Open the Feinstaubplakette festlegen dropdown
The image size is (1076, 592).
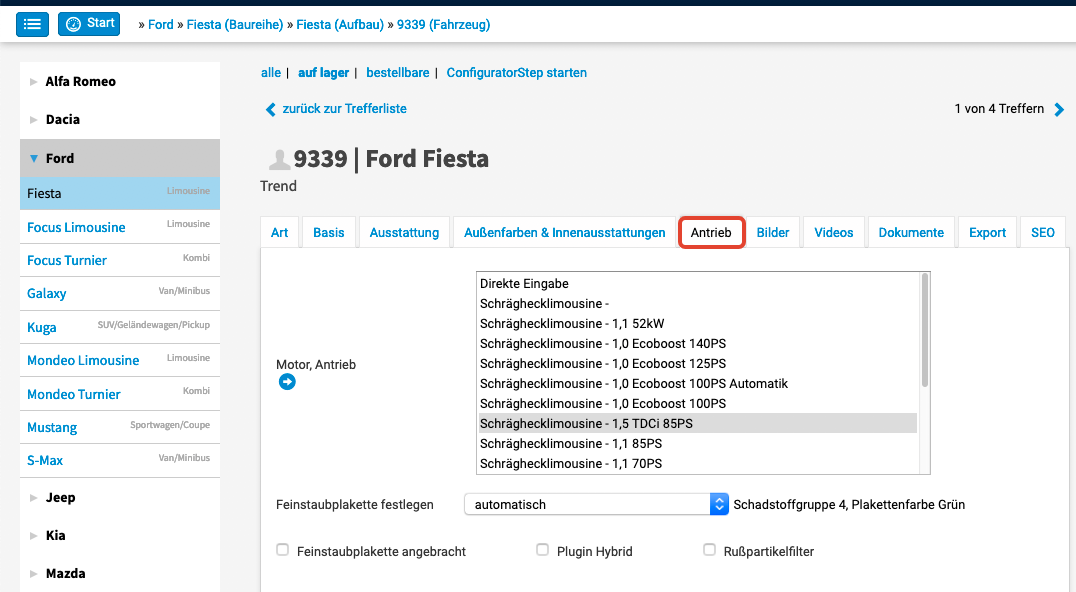pyautogui.click(x=596, y=505)
